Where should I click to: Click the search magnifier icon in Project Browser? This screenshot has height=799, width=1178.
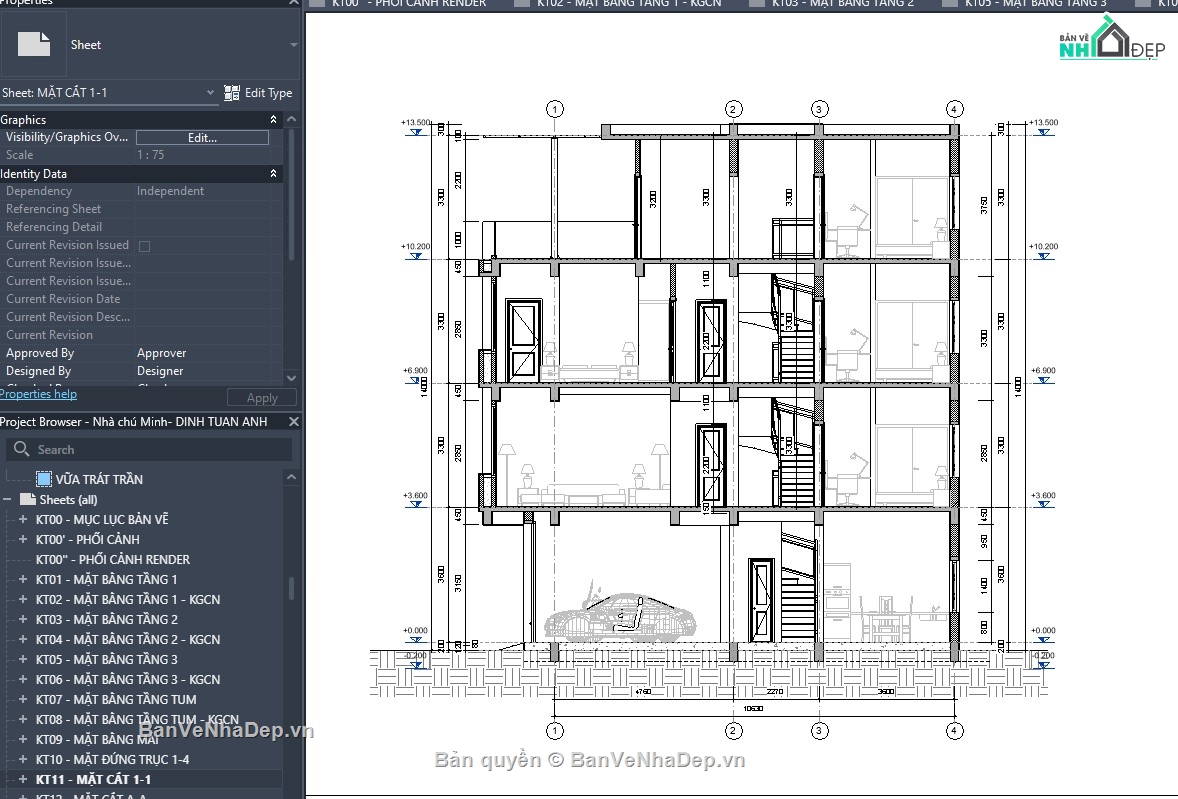21,448
